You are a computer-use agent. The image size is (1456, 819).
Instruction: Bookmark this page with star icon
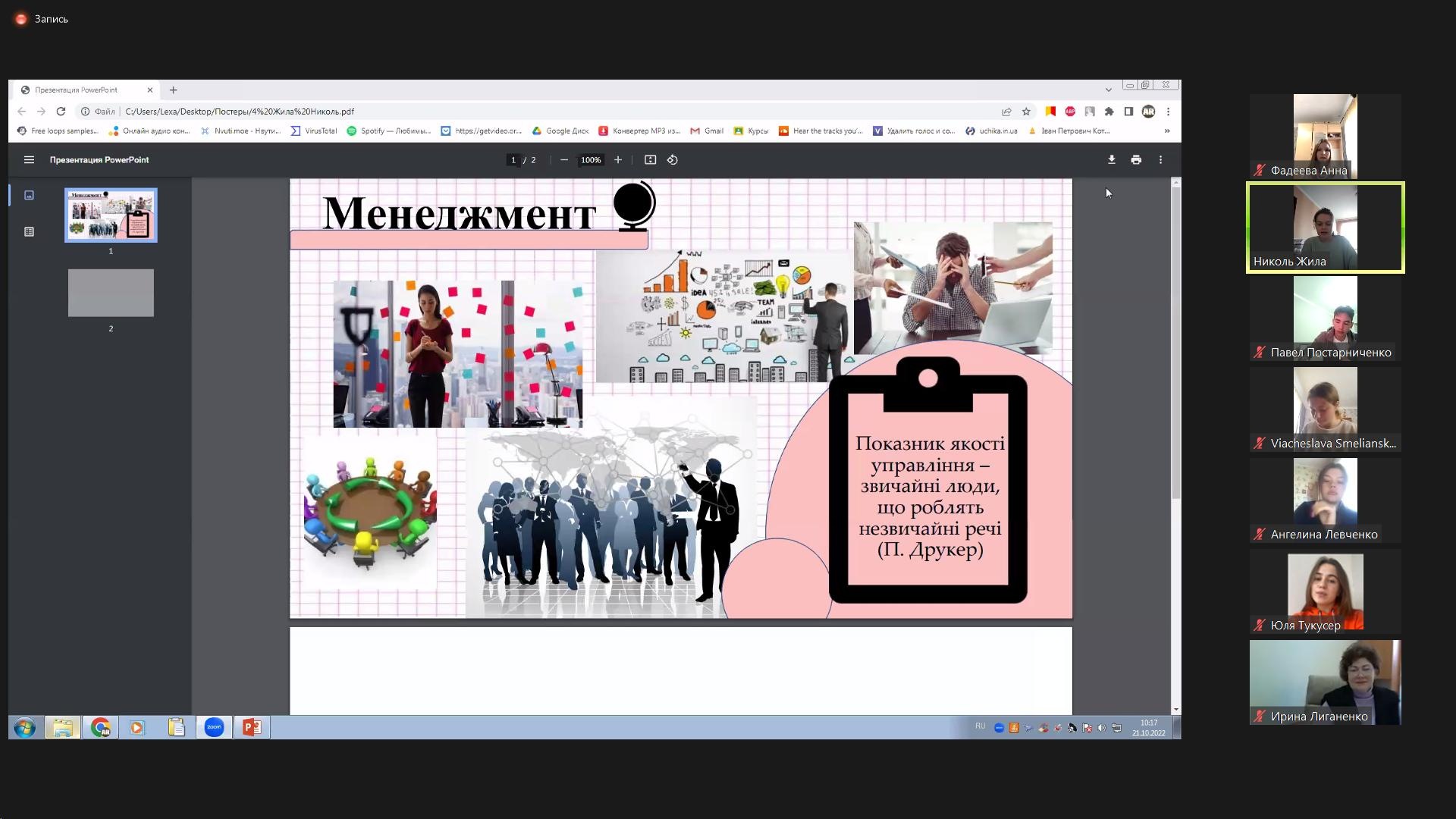pos(1026,111)
